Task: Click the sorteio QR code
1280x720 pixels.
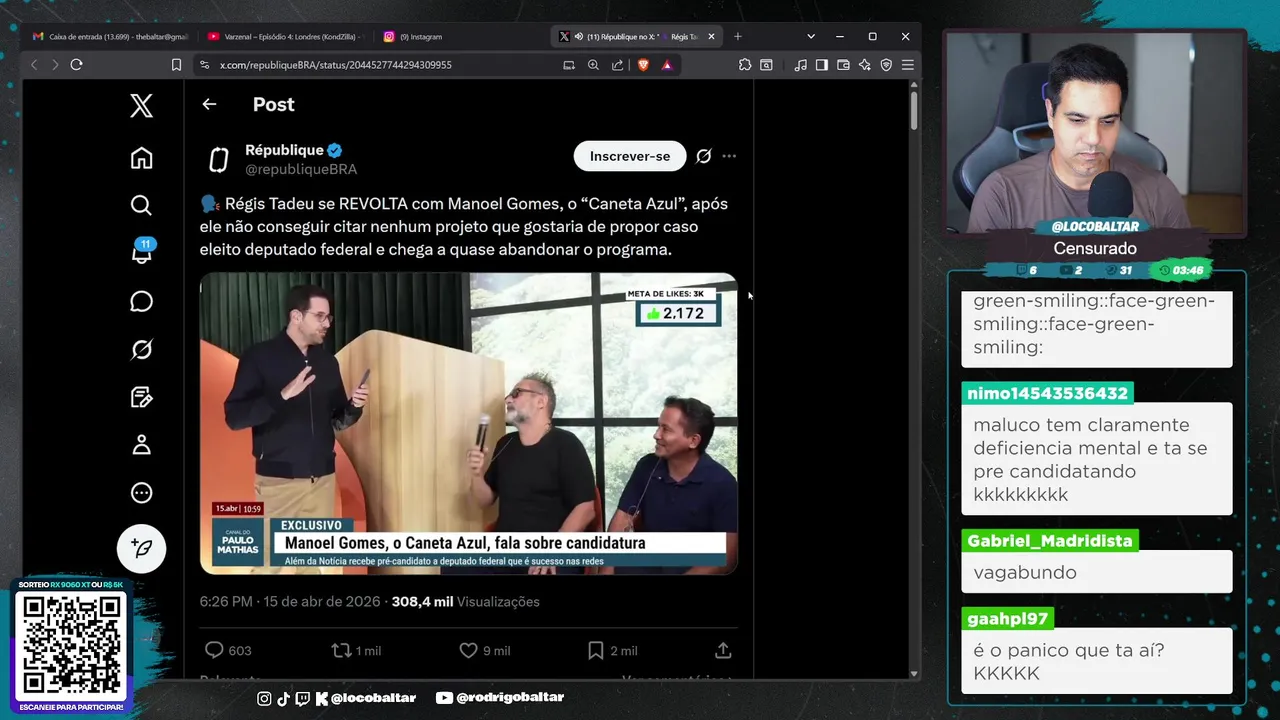Action: tap(71, 645)
